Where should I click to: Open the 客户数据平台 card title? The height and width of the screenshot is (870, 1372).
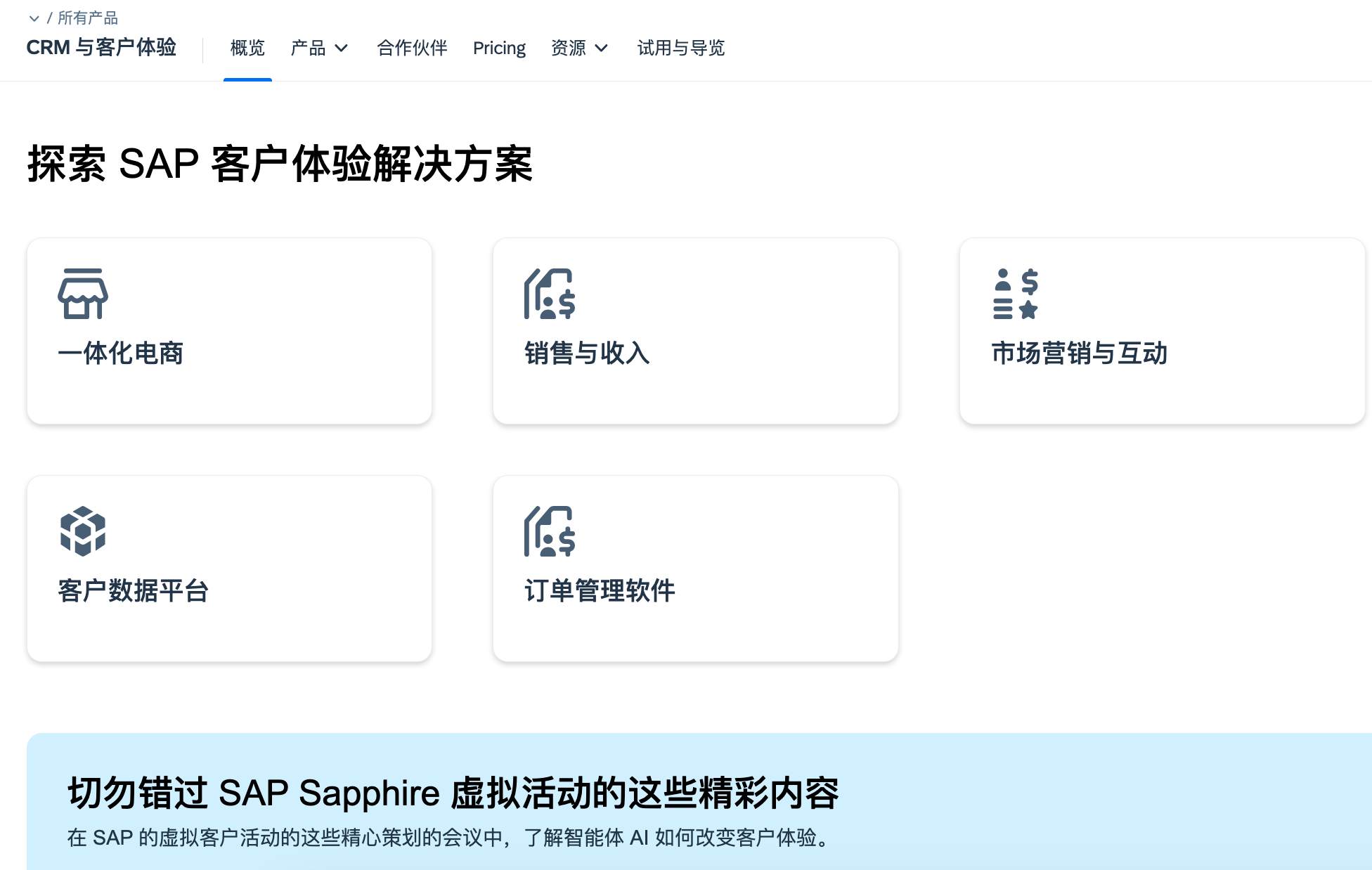133,590
